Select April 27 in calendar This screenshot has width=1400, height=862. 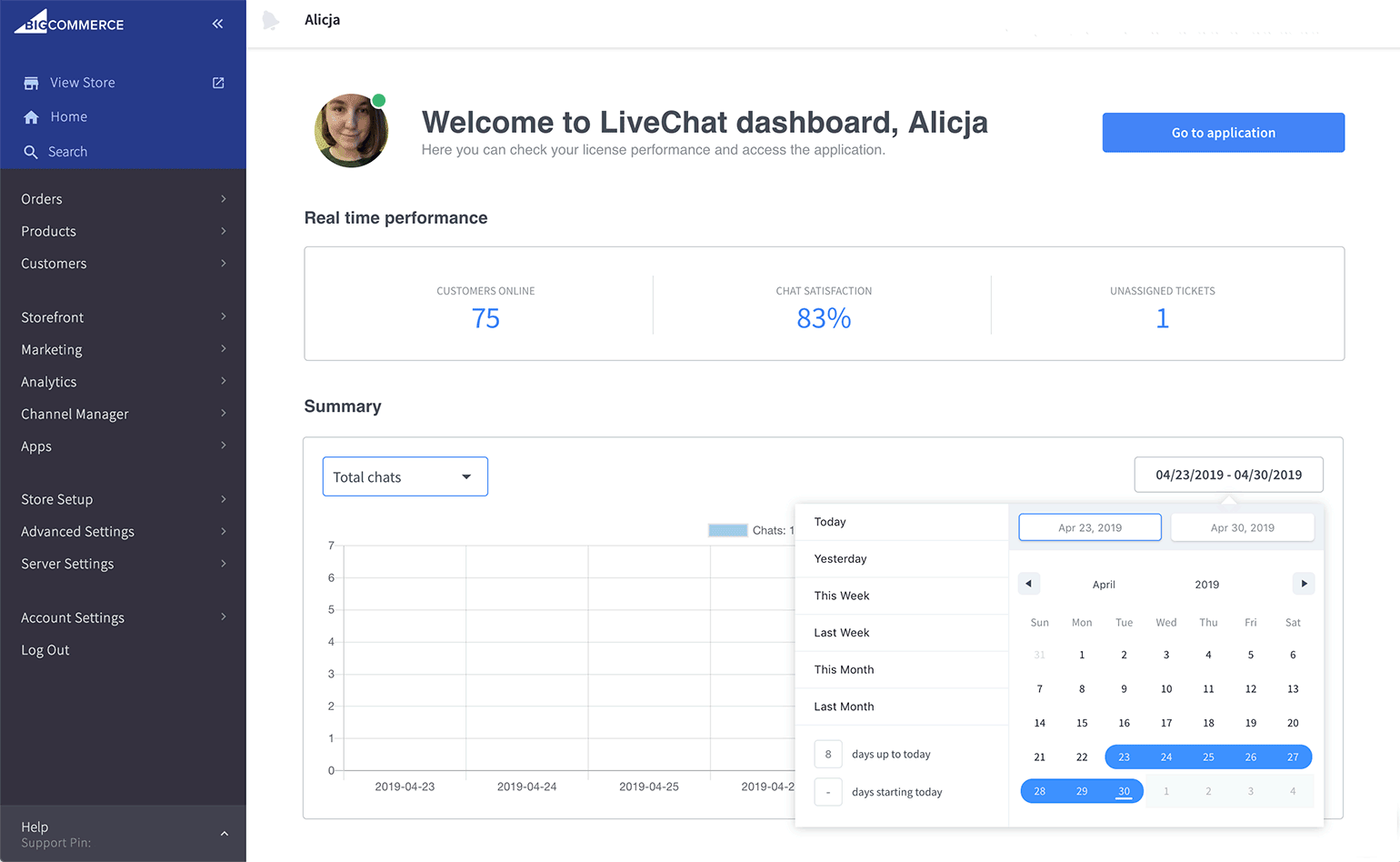[x=1293, y=757]
